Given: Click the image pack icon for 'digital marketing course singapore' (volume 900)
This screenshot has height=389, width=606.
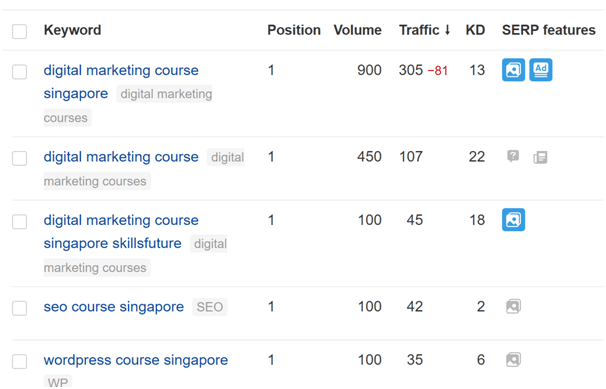Looking at the screenshot, I should [513, 70].
